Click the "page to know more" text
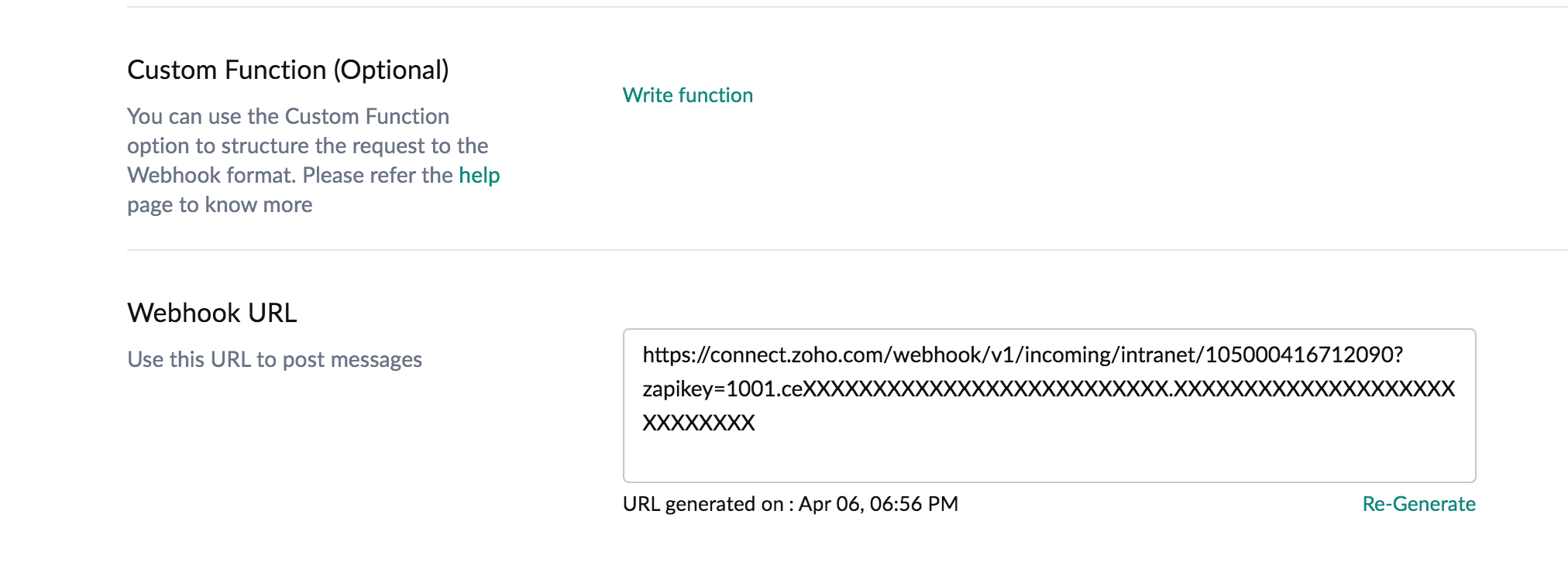1568x576 pixels. 219,205
